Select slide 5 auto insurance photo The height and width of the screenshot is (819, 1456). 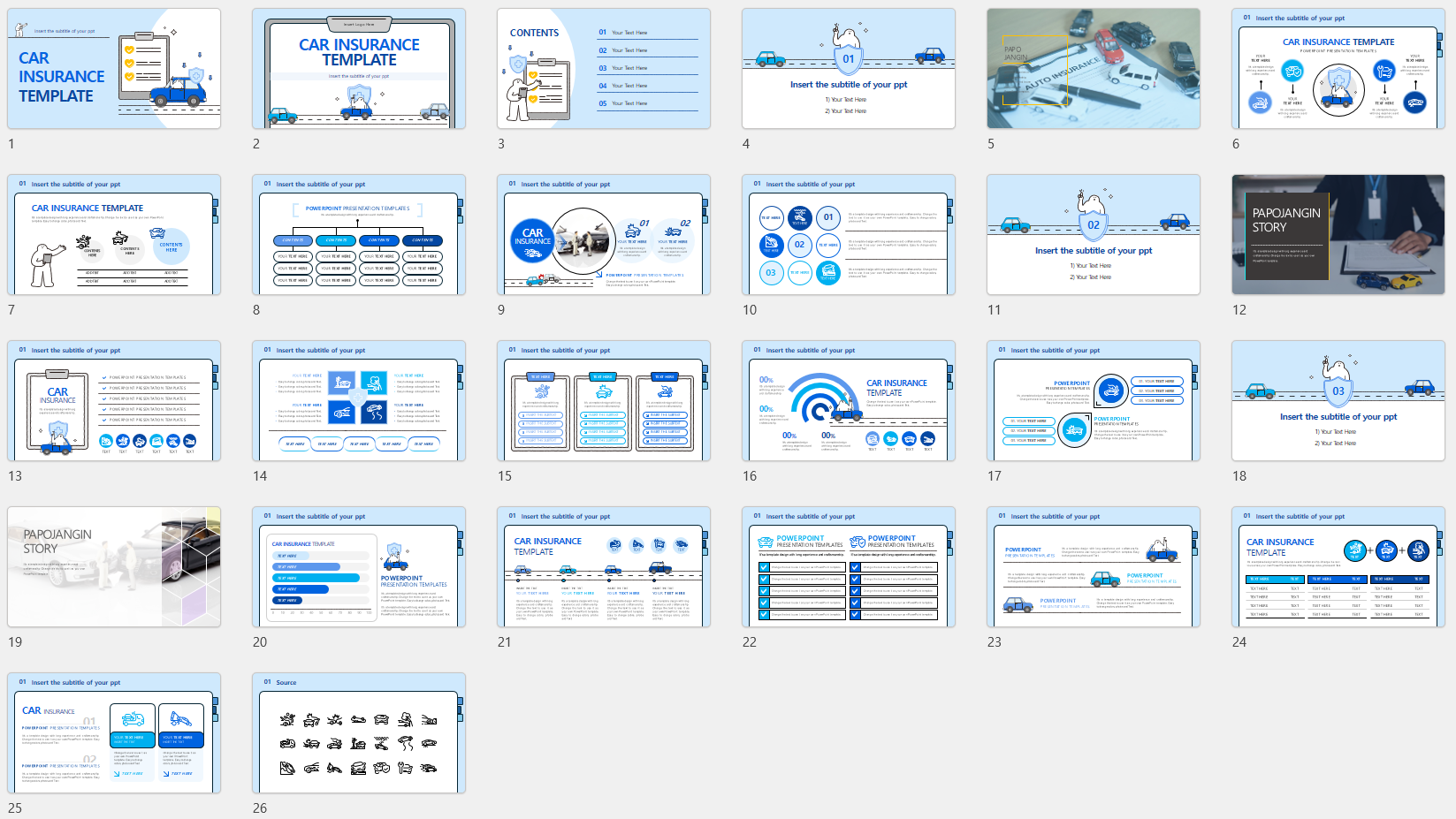pyautogui.click(x=1094, y=69)
